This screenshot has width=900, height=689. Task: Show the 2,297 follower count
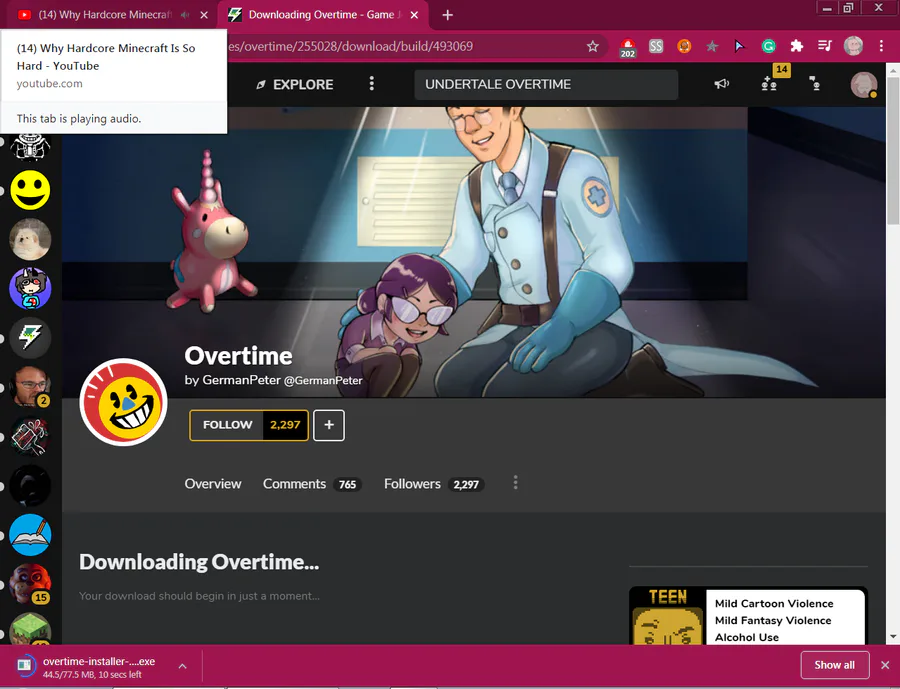click(285, 425)
